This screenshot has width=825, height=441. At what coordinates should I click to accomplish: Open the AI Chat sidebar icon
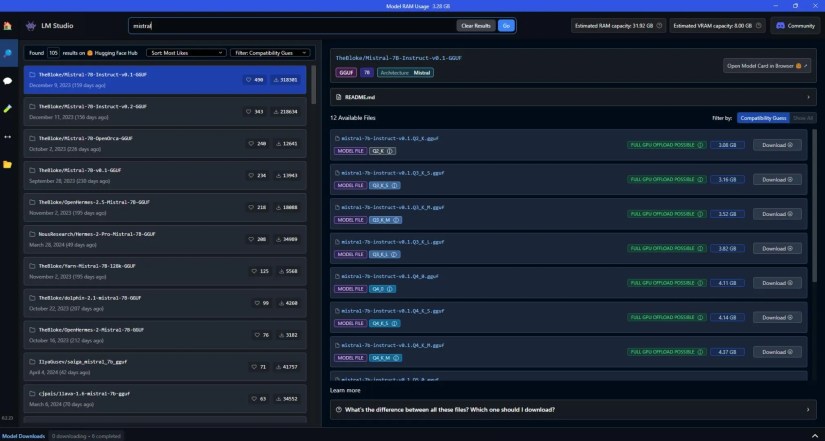[7, 81]
